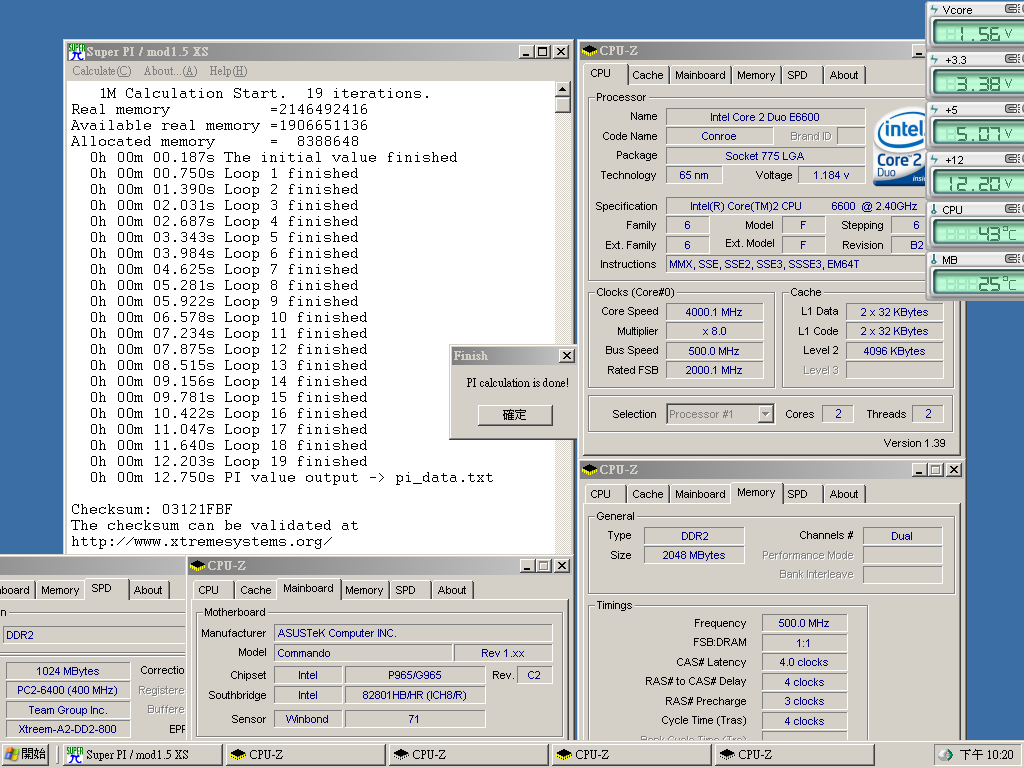Open Memory tab in top CPU-Z window
Screen dimensions: 1024x768
[756, 75]
